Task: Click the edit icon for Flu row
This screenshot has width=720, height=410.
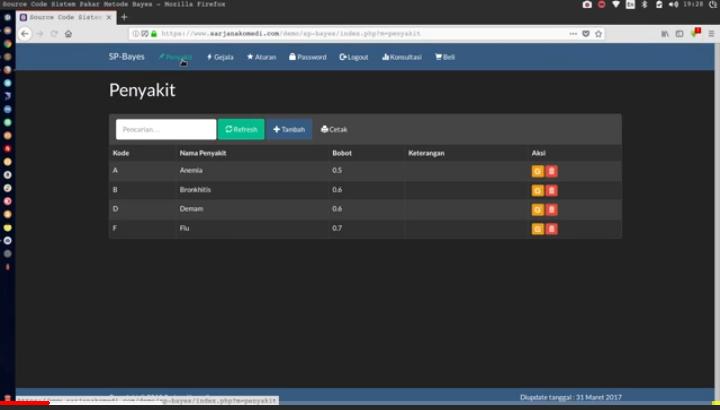Action: (538, 229)
